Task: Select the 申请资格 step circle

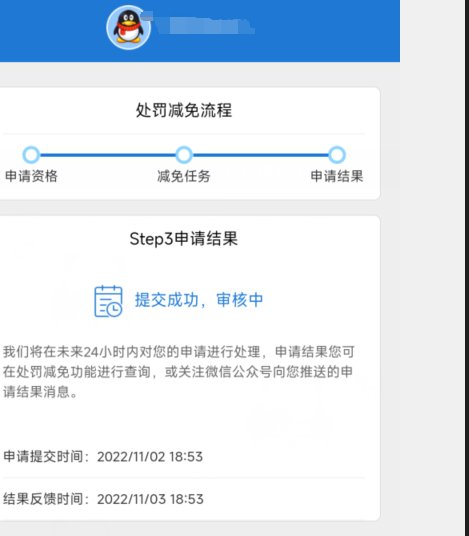Action: coord(31,155)
